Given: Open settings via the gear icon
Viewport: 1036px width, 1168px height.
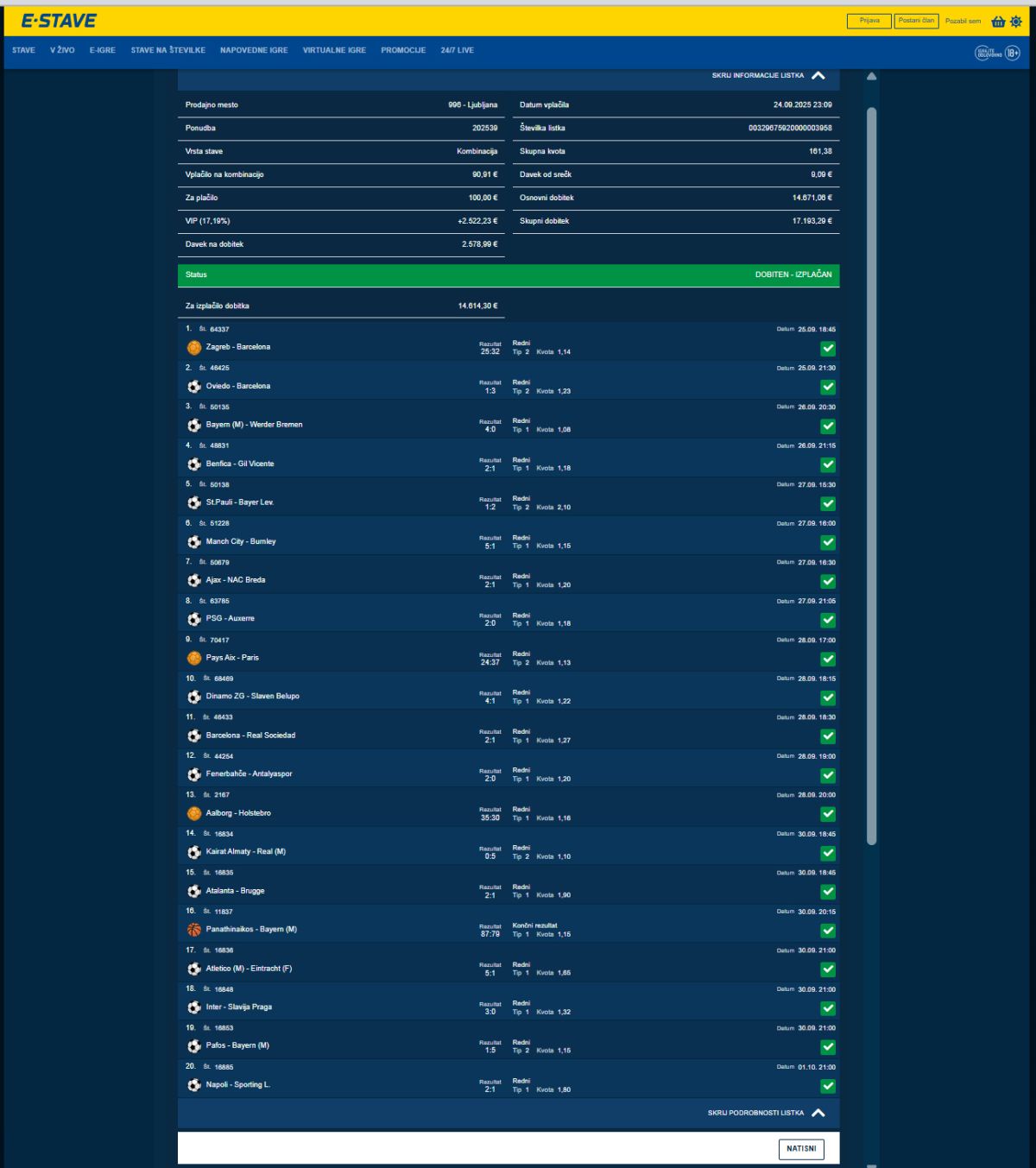Looking at the screenshot, I should [1015, 22].
